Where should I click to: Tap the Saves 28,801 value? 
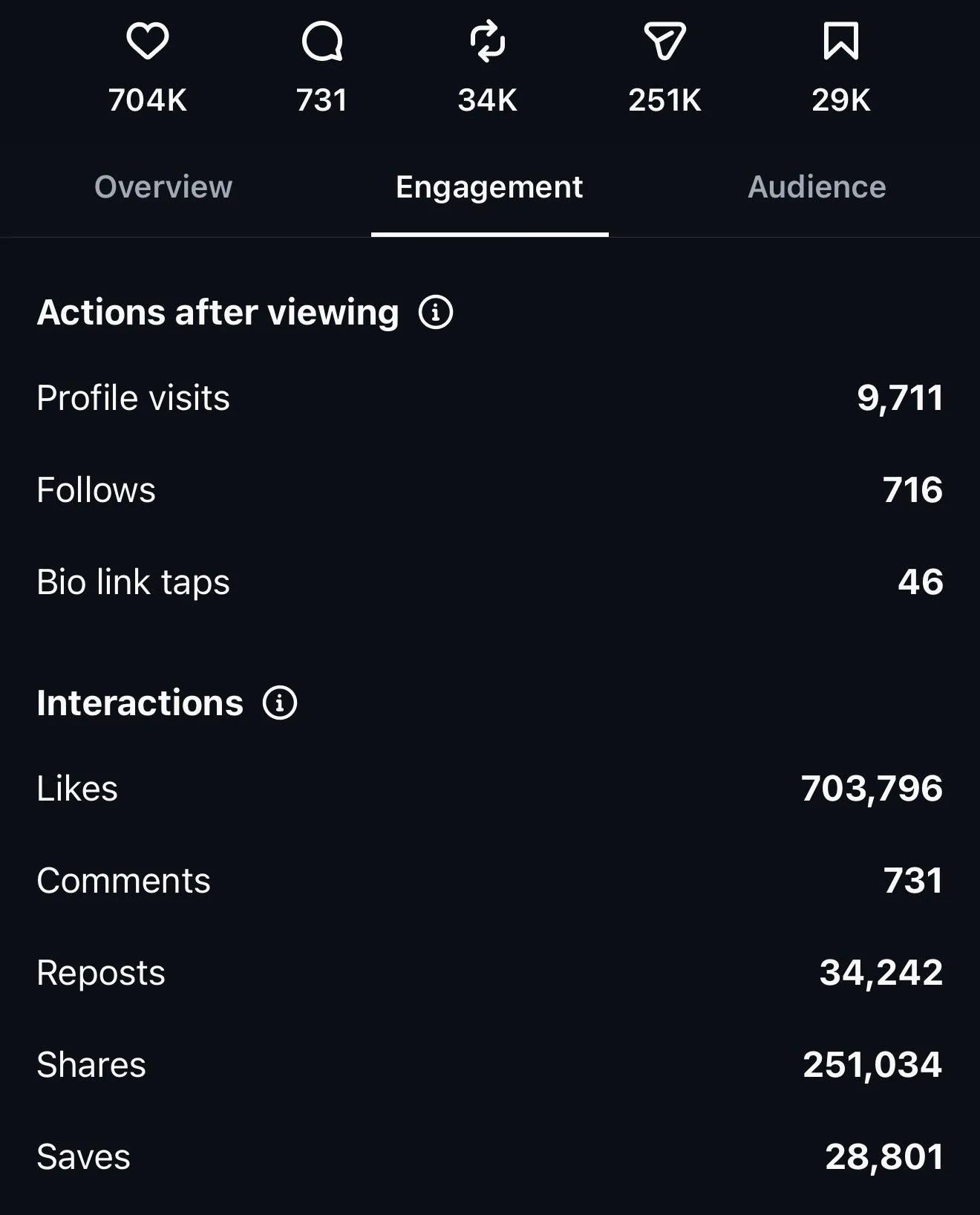(884, 1157)
